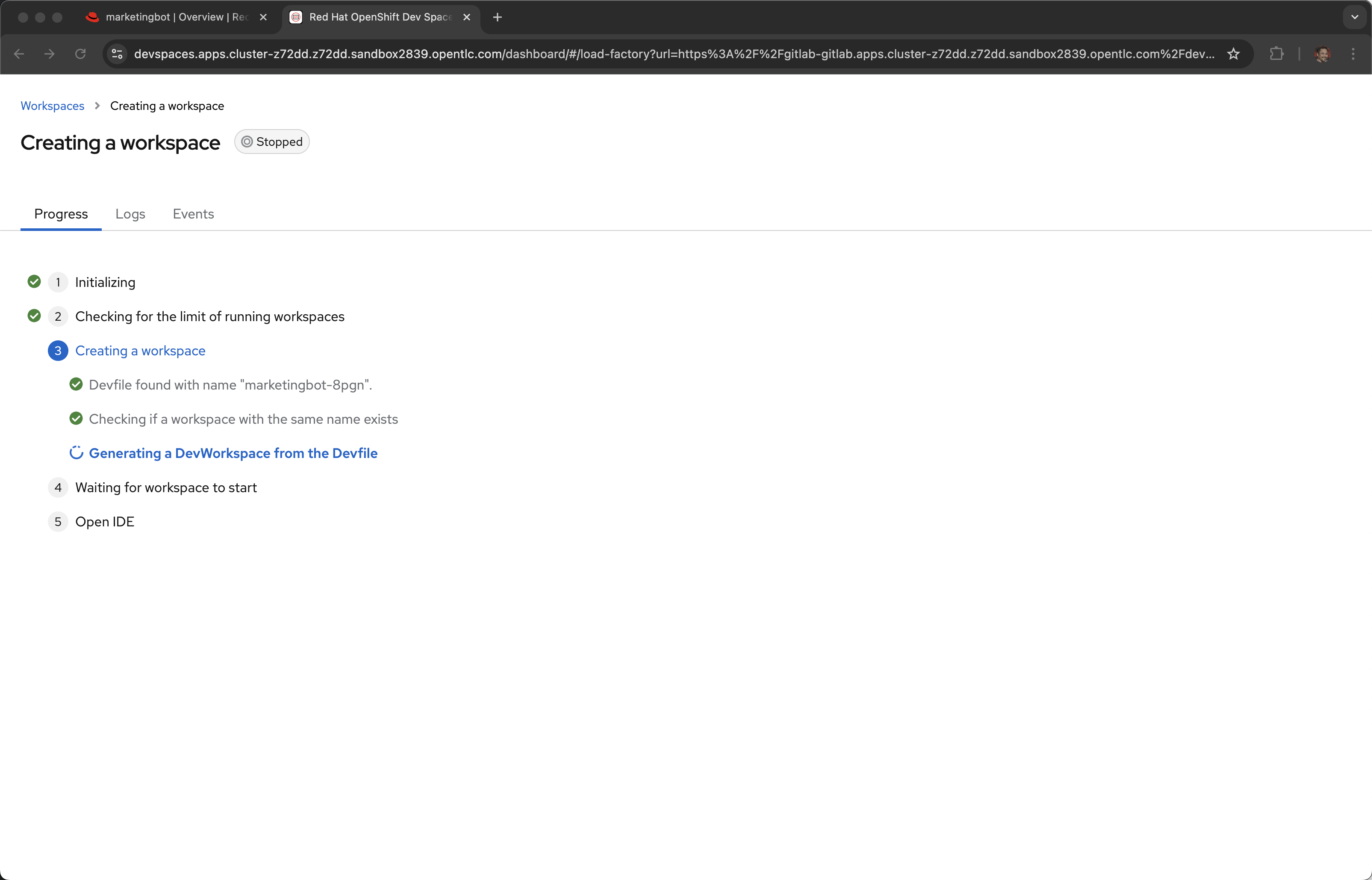
Task: Open new tab with plus icon
Action: coord(497,17)
